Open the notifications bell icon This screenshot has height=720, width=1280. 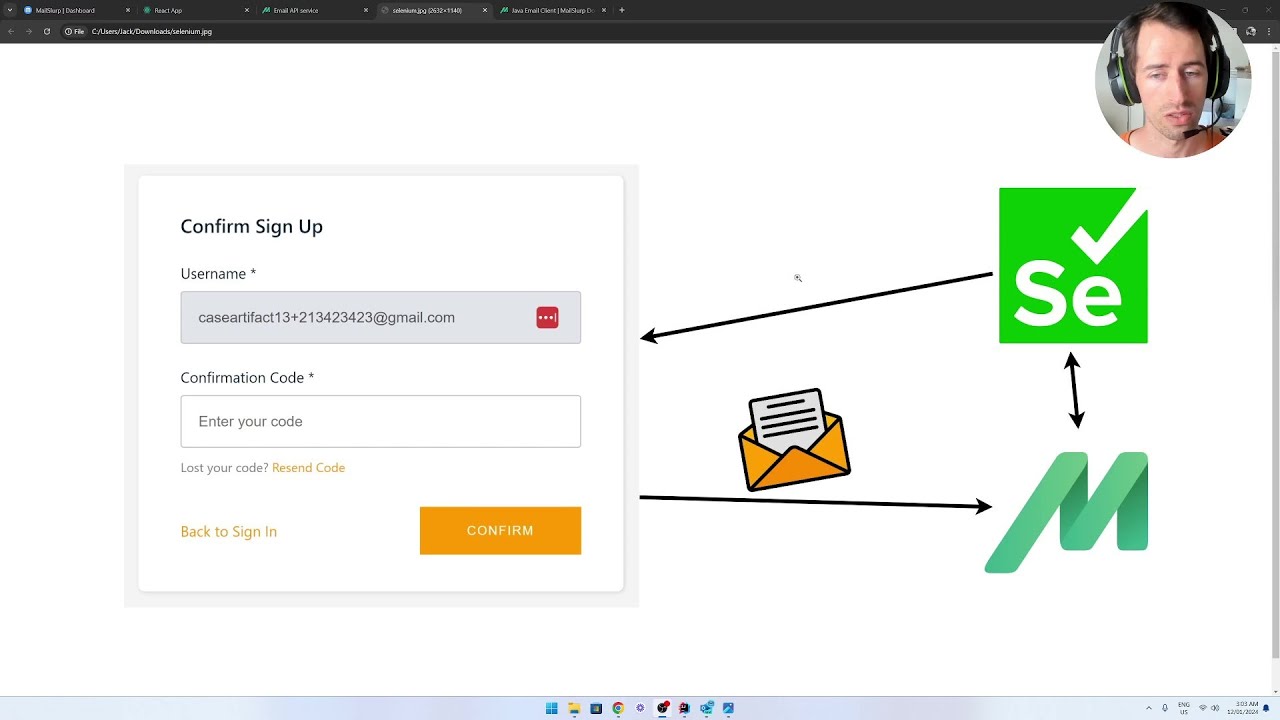coord(1266,708)
